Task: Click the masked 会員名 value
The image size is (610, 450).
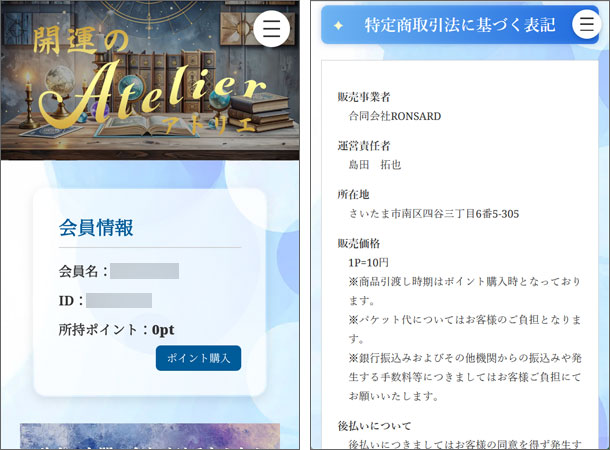Action: pyautogui.click(x=144, y=271)
